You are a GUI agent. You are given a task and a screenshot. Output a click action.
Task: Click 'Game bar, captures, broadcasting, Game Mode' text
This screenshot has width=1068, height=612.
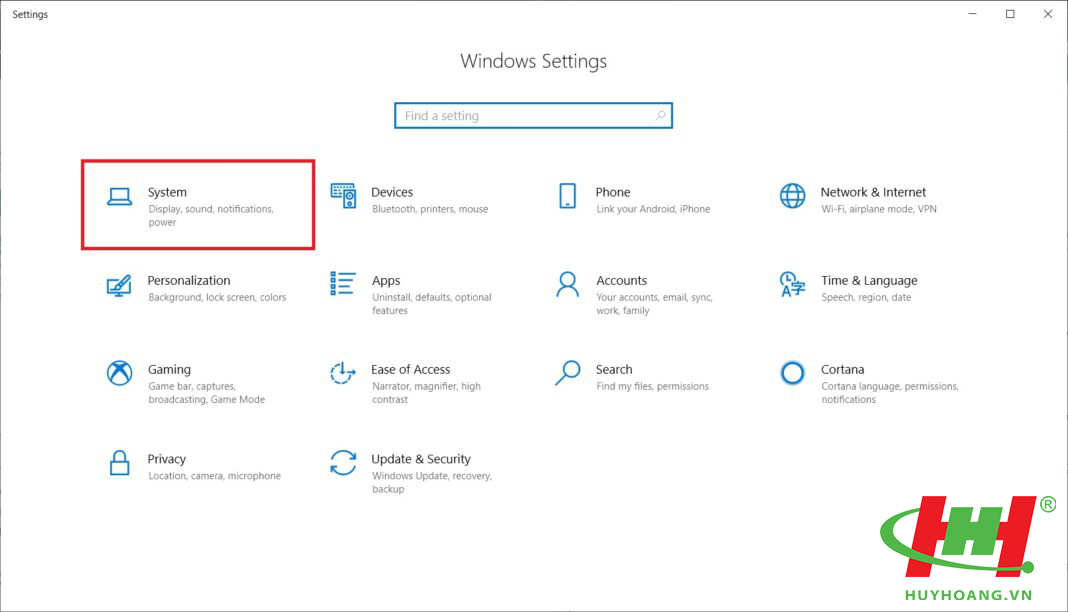pyautogui.click(x=207, y=393)
